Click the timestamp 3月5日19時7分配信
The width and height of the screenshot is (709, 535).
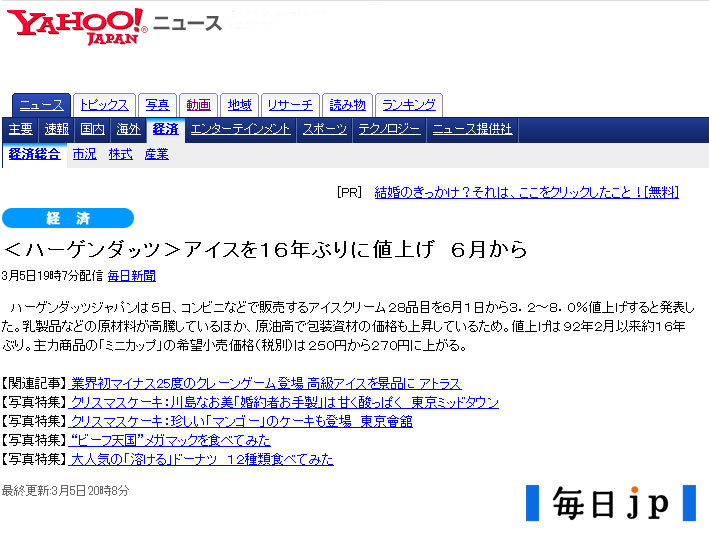tap(52, 276)
